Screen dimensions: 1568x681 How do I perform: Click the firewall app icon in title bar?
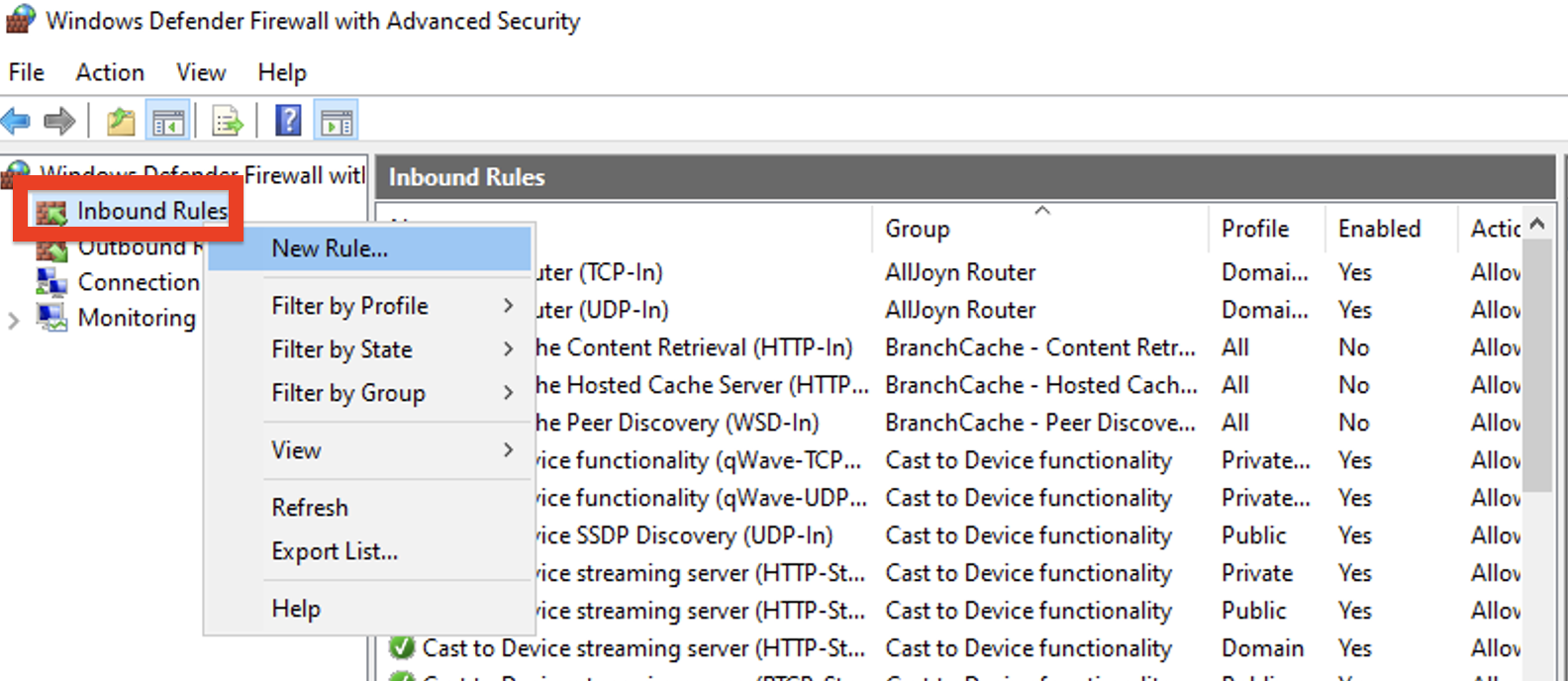[20, 20]
